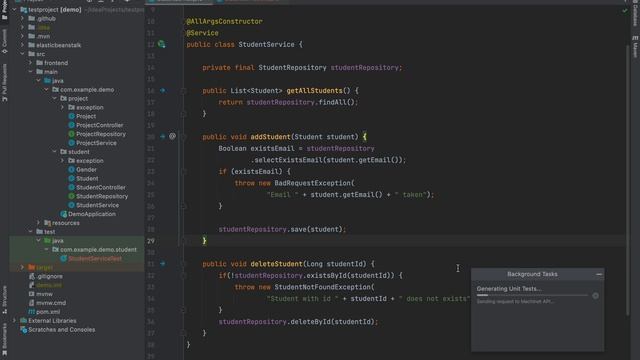Click the @ annotation gutter icon on the addStudent line
Viewport: 640px width, 360px height.
pos(172,136)
